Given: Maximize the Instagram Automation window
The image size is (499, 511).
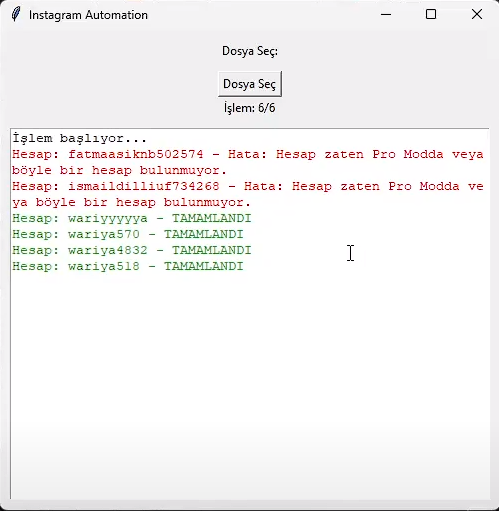Looking at the screenshot, I should tap(431, 14).
